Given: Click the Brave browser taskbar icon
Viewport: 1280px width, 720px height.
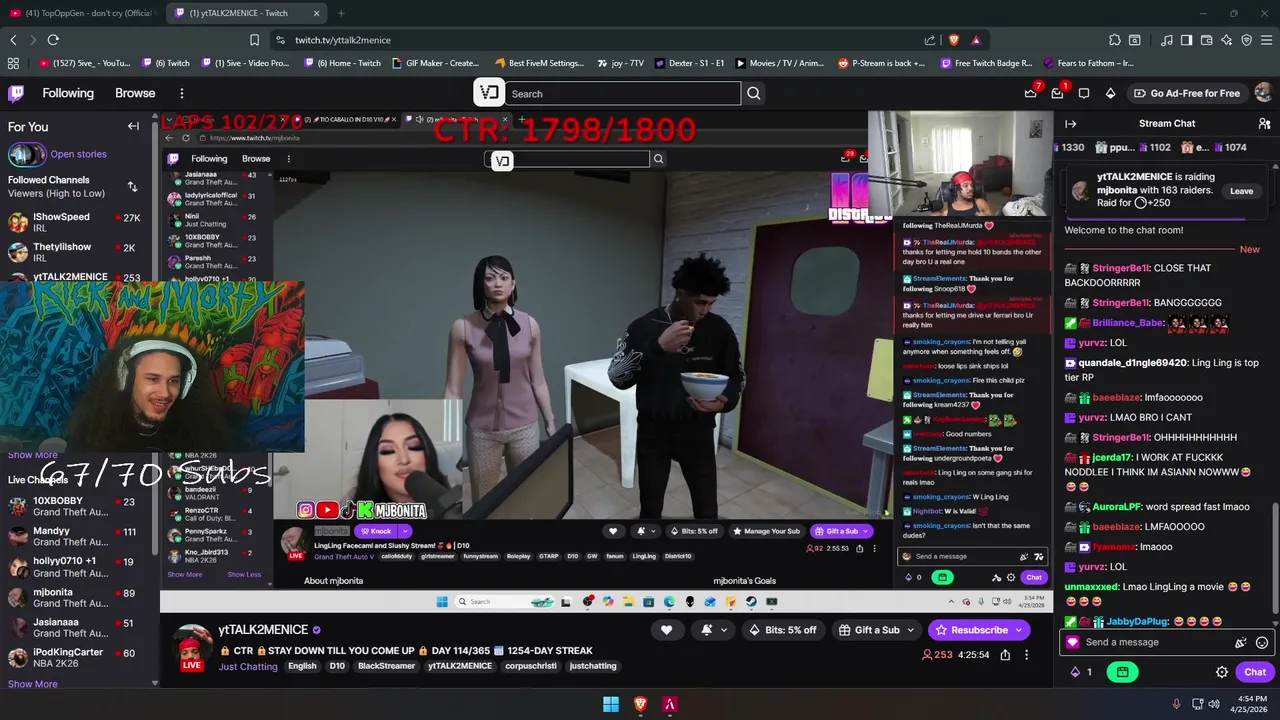Looking at the screenshot, I should tap(640, 704).
